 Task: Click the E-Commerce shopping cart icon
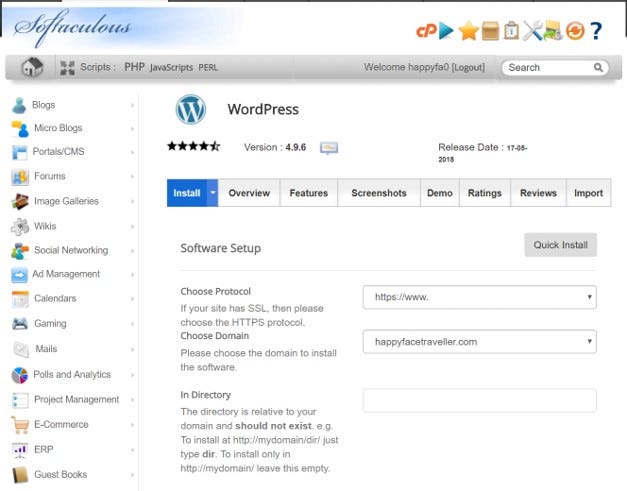[20, 425]
